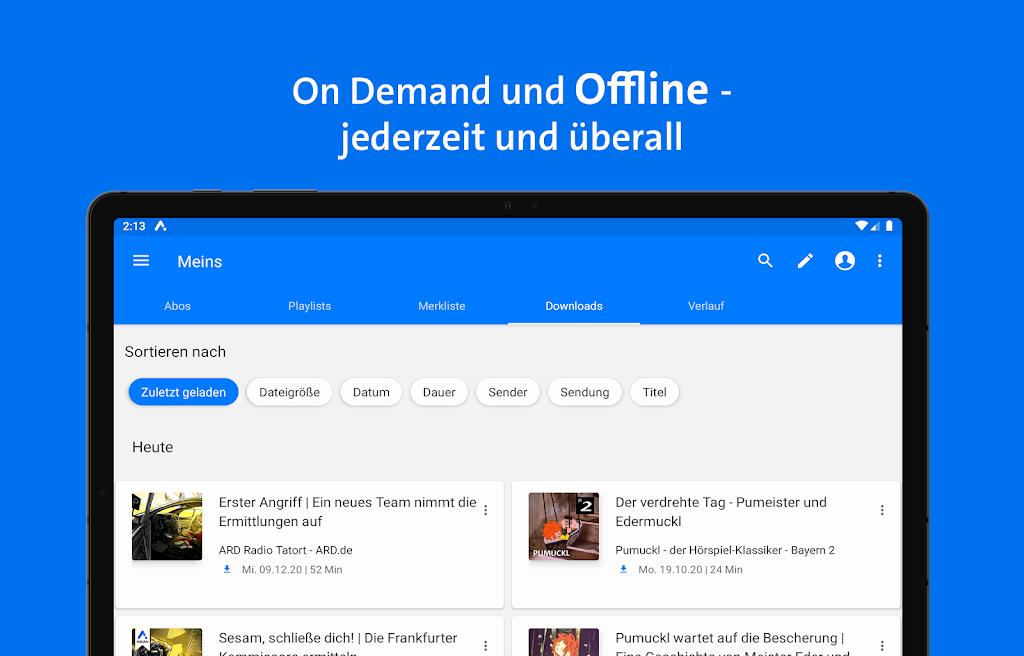The width and height of the screenshot is (1024, 656).
Task: Sort downloads by Dateigröße
Action: coord(289,392)
